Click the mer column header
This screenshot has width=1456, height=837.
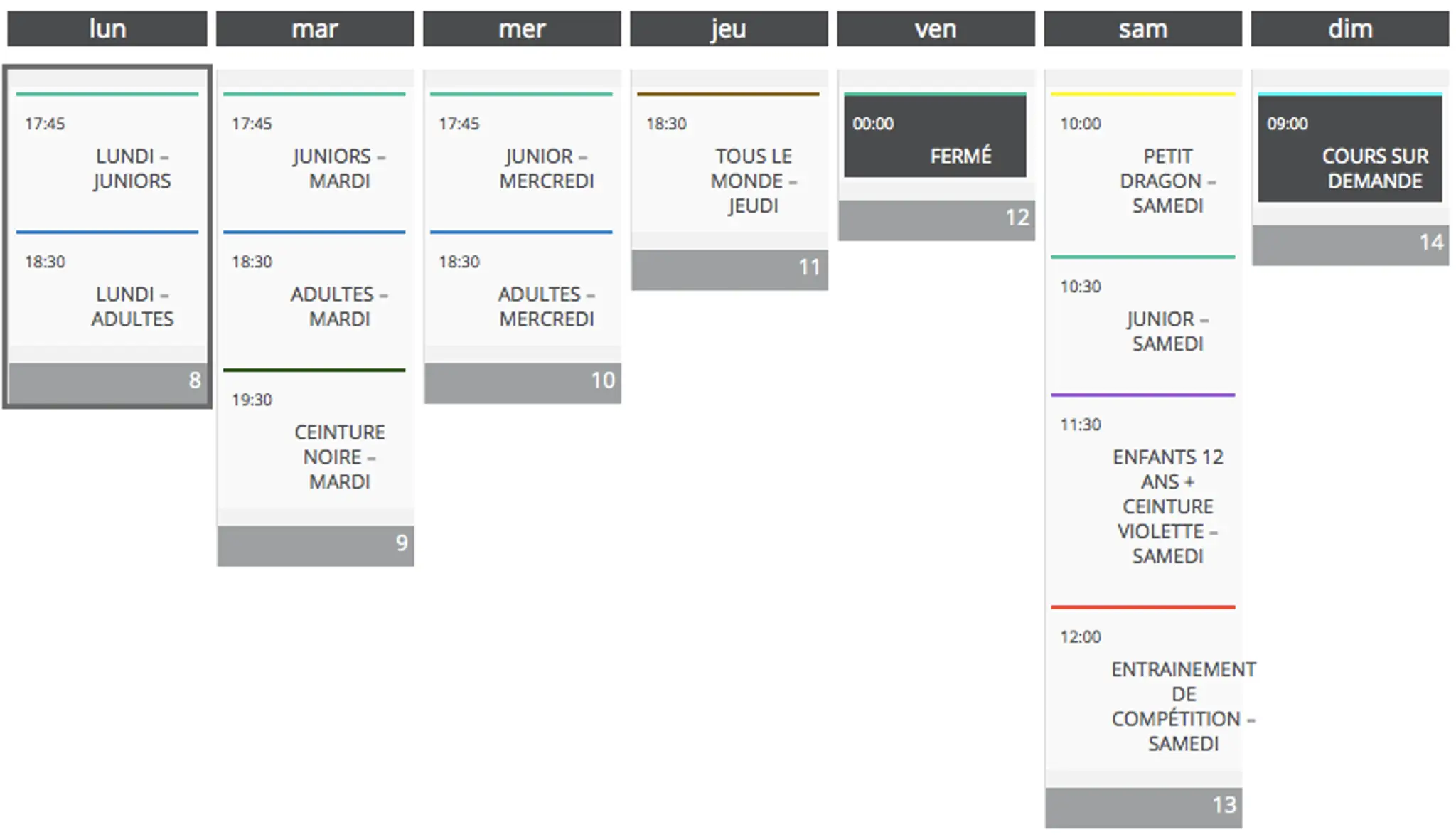click(522, 29)
